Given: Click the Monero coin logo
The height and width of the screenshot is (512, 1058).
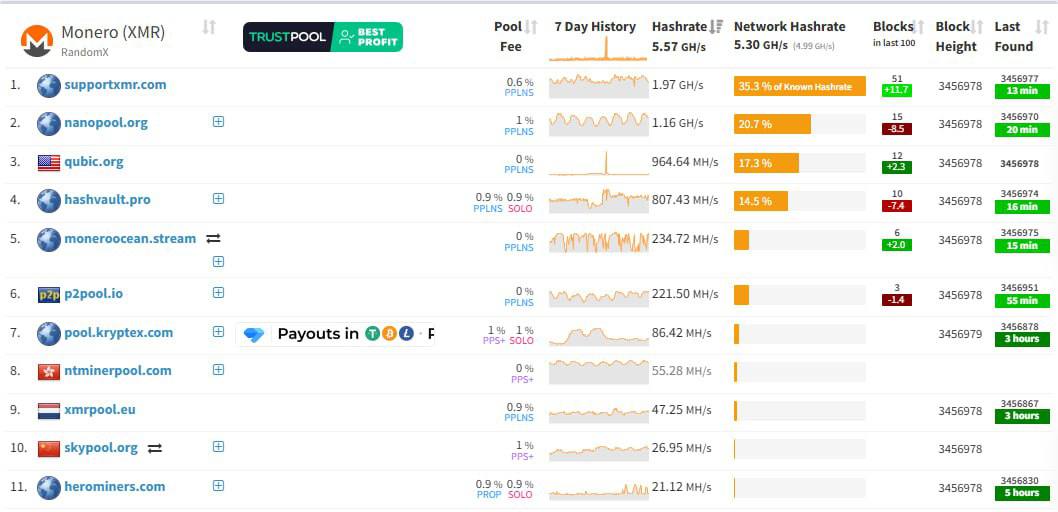Looking at the screenshot, I should [37, 41].
